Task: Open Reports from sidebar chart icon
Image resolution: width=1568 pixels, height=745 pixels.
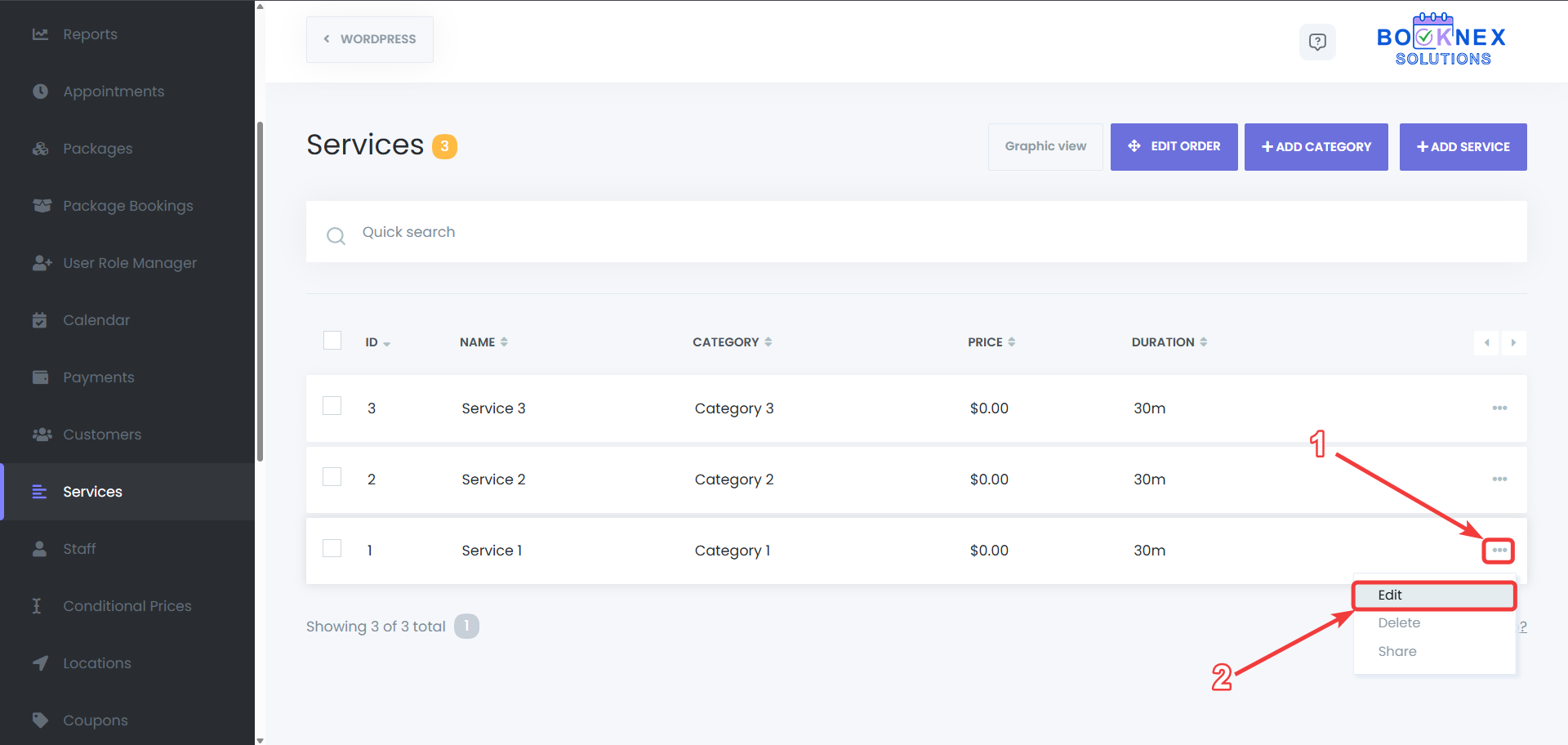Action: (x=40, y=34)
